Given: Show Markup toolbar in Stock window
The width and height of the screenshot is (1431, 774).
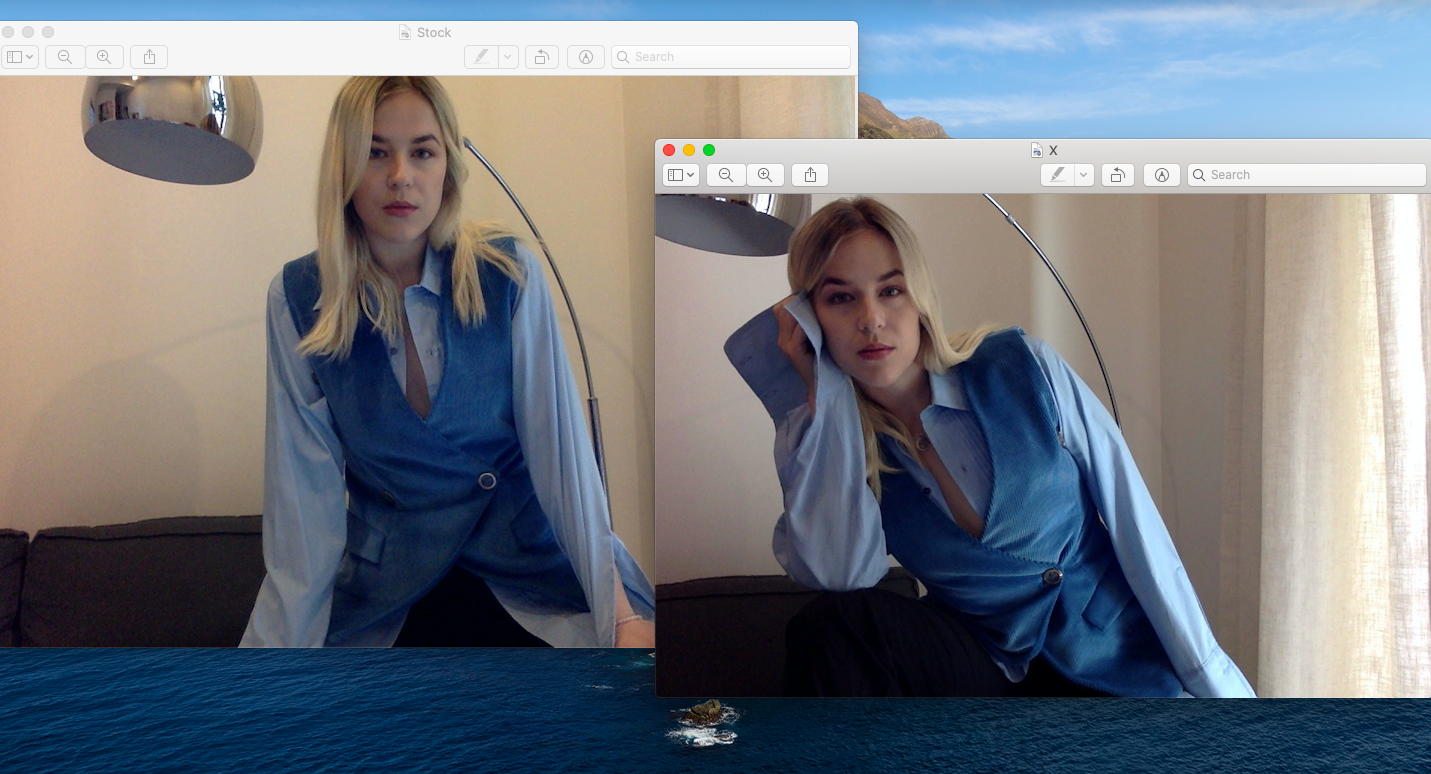Looking at the screenshot, I should (586, 57).
